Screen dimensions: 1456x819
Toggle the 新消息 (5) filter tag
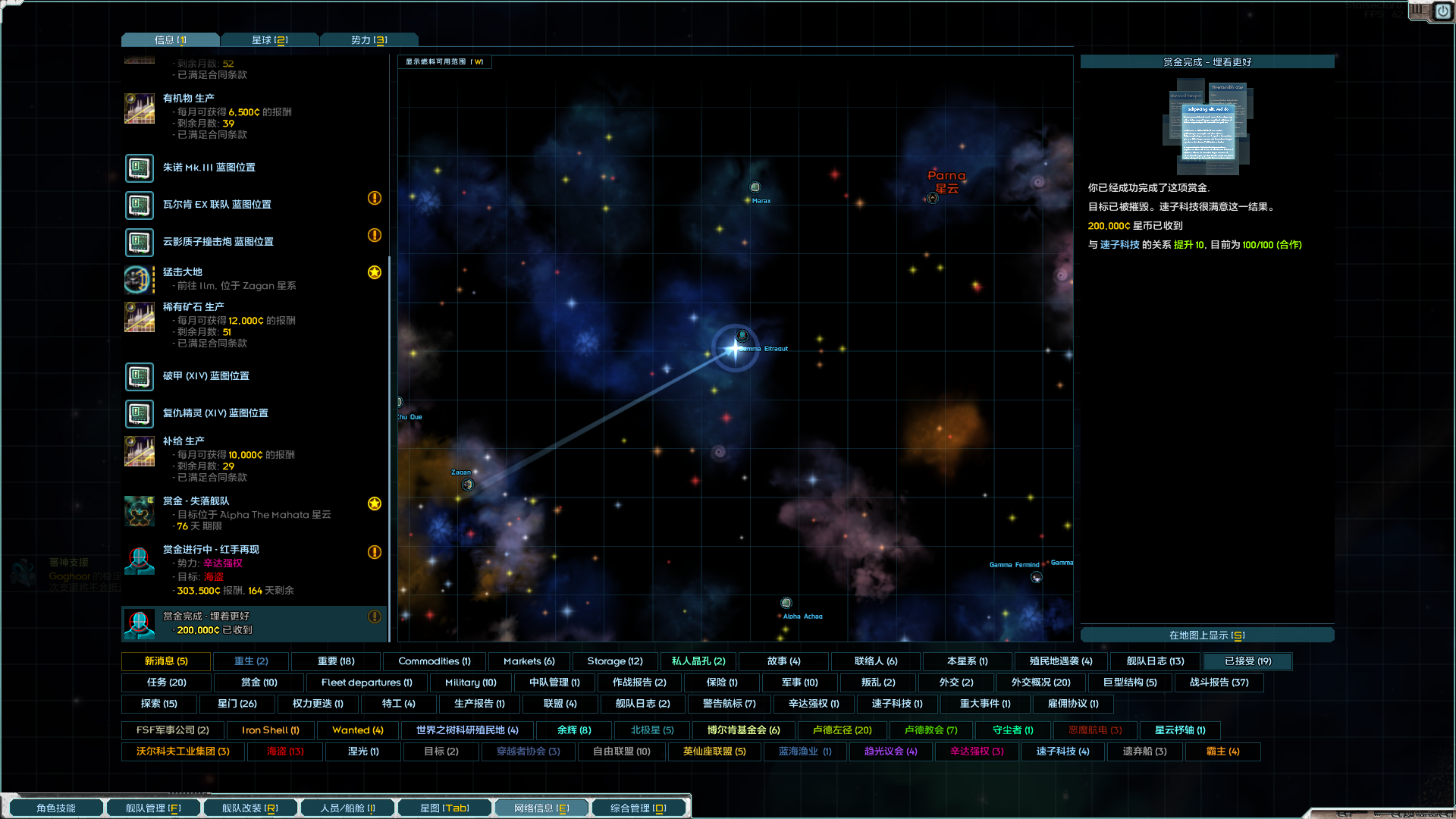click(166, 661)
